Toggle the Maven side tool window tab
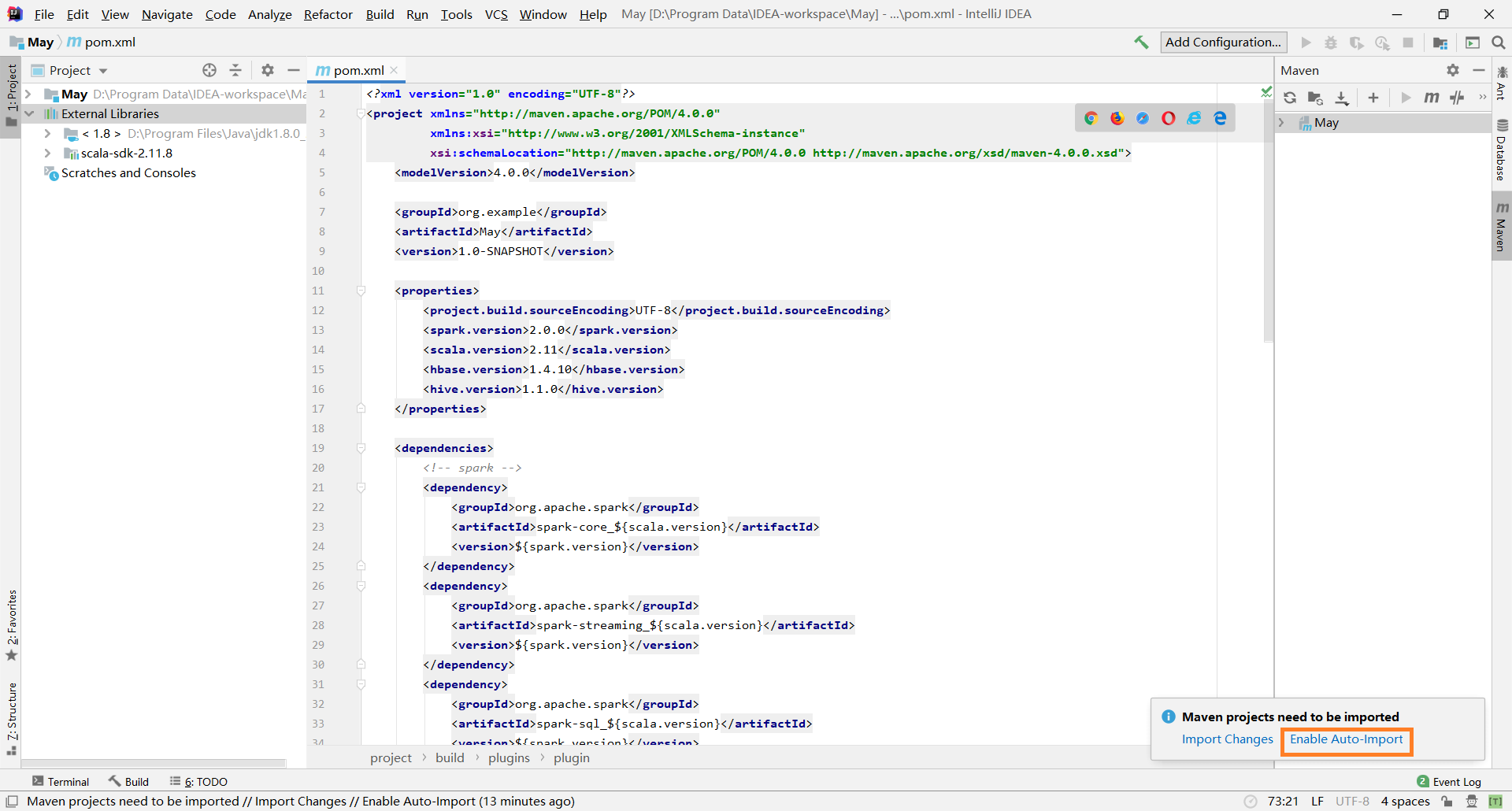Image resolution: width=1512 pixels, height=811 pixels. point(1502,227)
